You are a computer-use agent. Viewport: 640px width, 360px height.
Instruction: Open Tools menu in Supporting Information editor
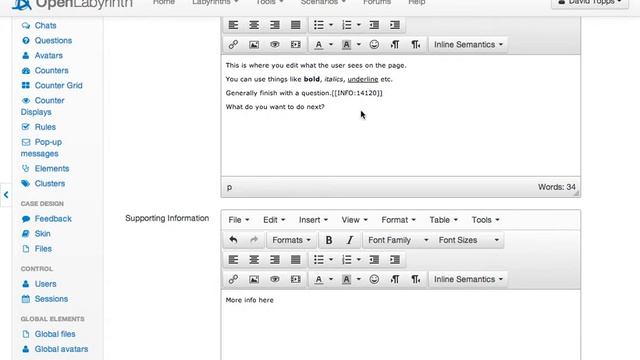point(485,220)
